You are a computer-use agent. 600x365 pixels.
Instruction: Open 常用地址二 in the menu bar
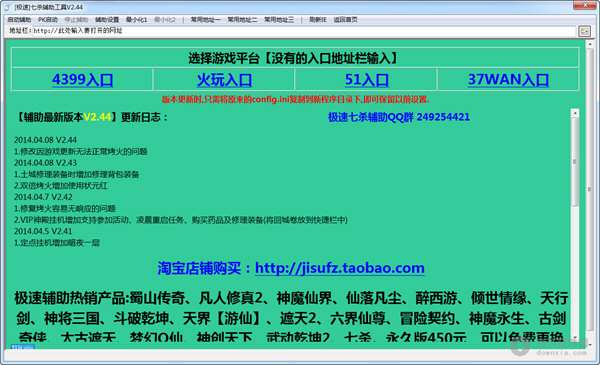click(242, 20)
